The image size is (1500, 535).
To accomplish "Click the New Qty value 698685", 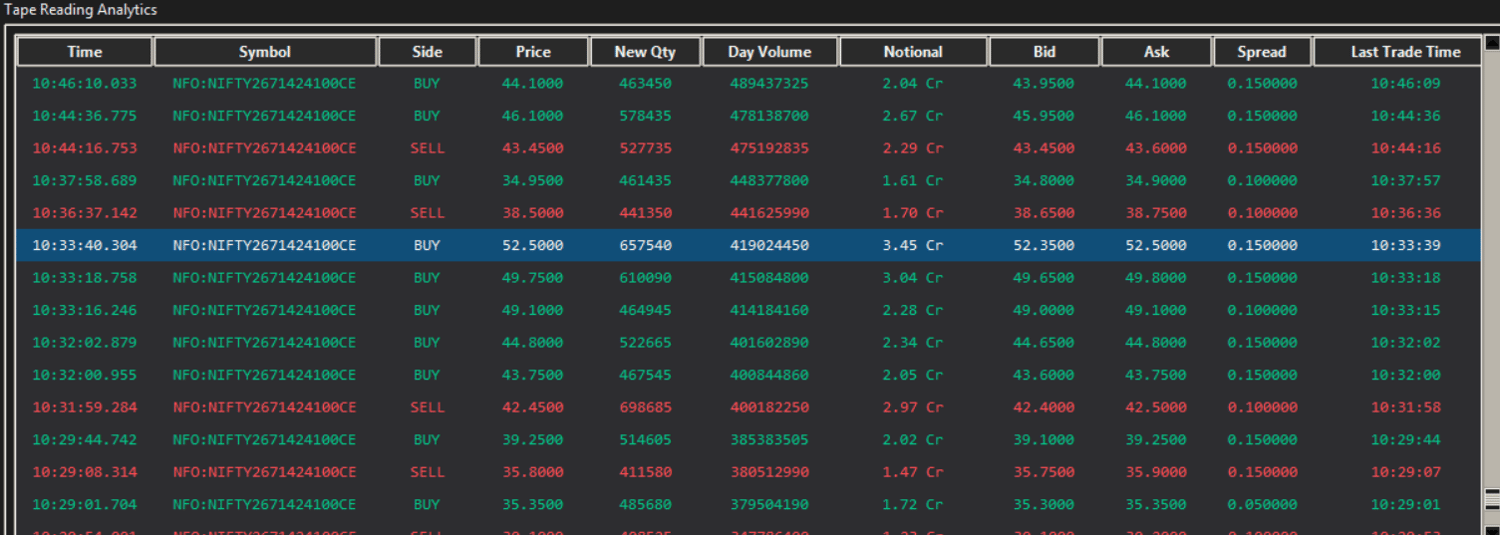I will pyautogui.click(x=645, y=407).
